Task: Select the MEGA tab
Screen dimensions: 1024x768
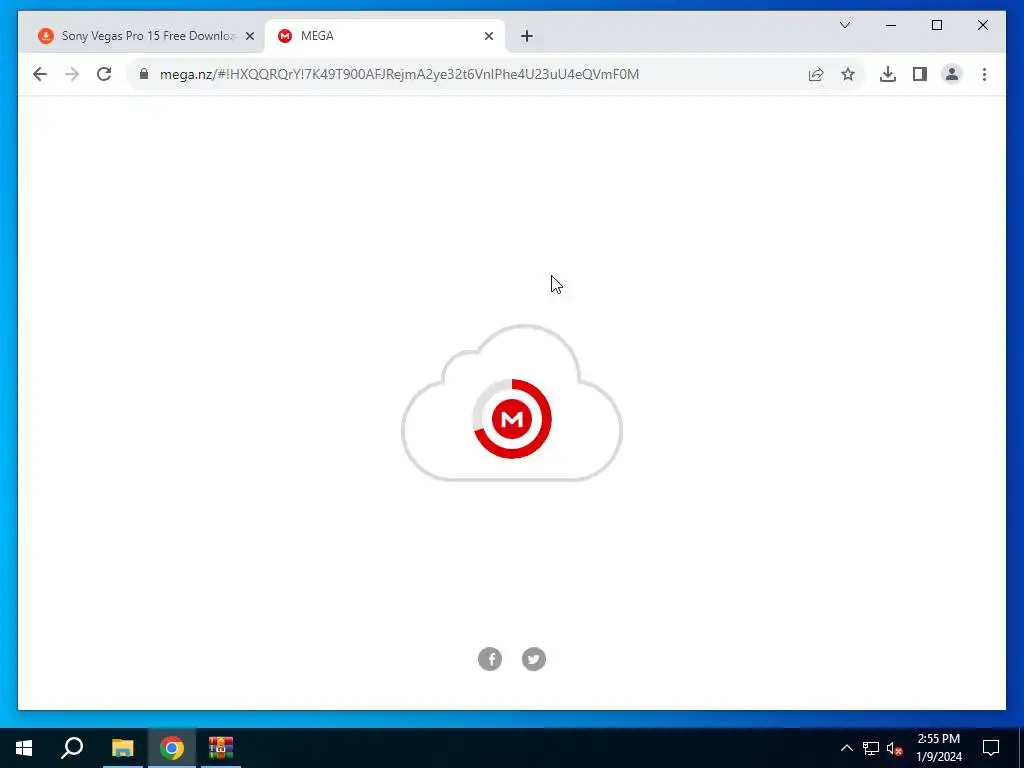Action: pyautogui.click(x=384, y=36)
